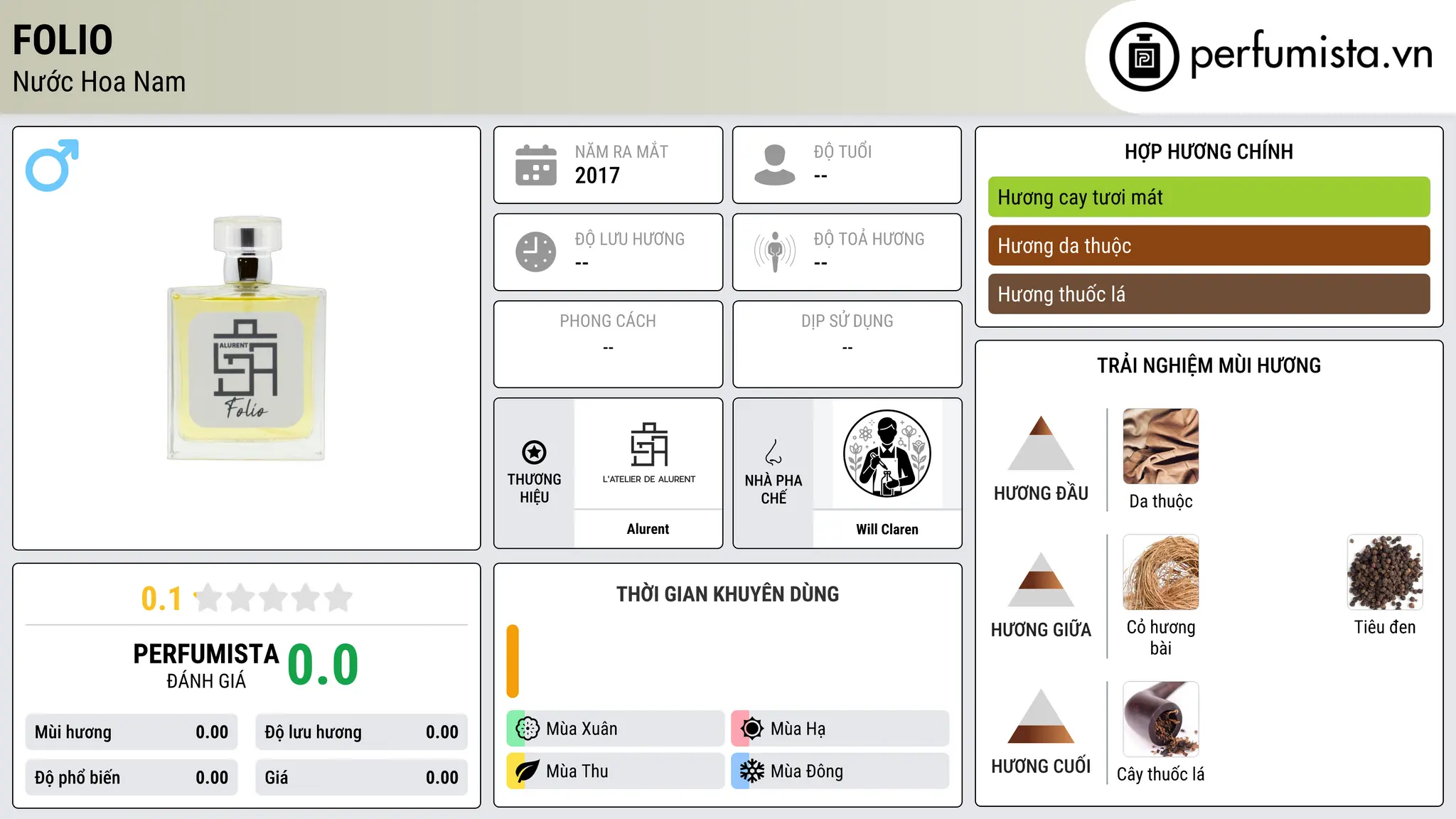This screenshot has width=1456, height=819.
Task: Click the autumn leaf icon
Action: point(528,771)
